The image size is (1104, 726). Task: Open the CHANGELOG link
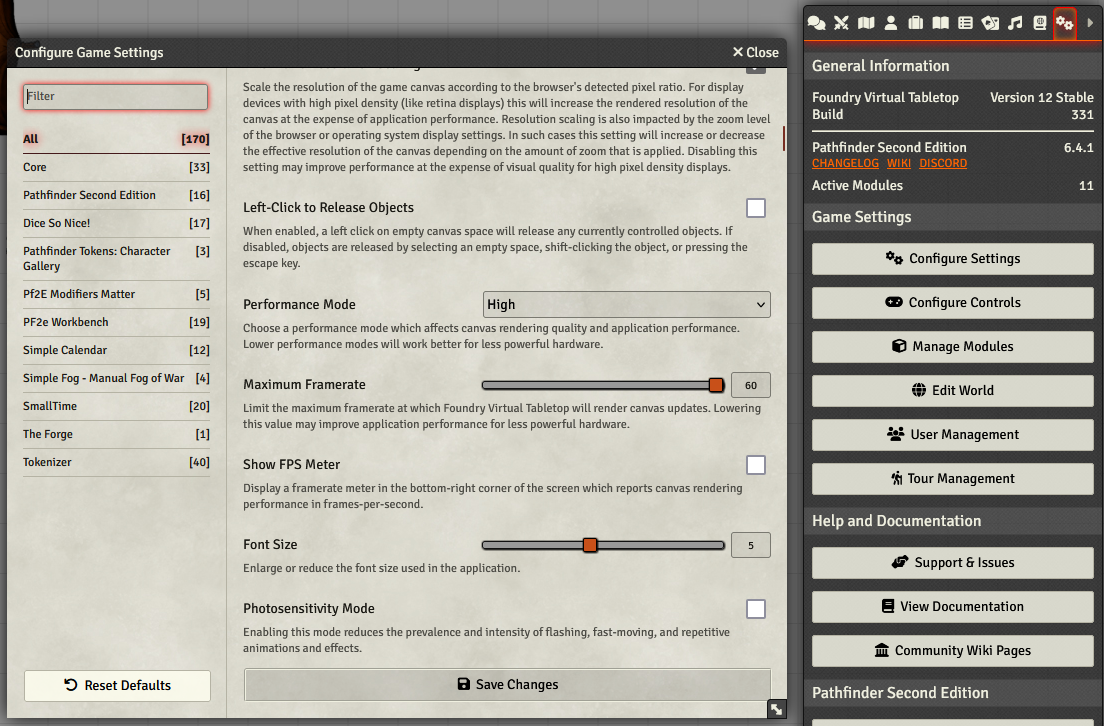click(845, 163)
